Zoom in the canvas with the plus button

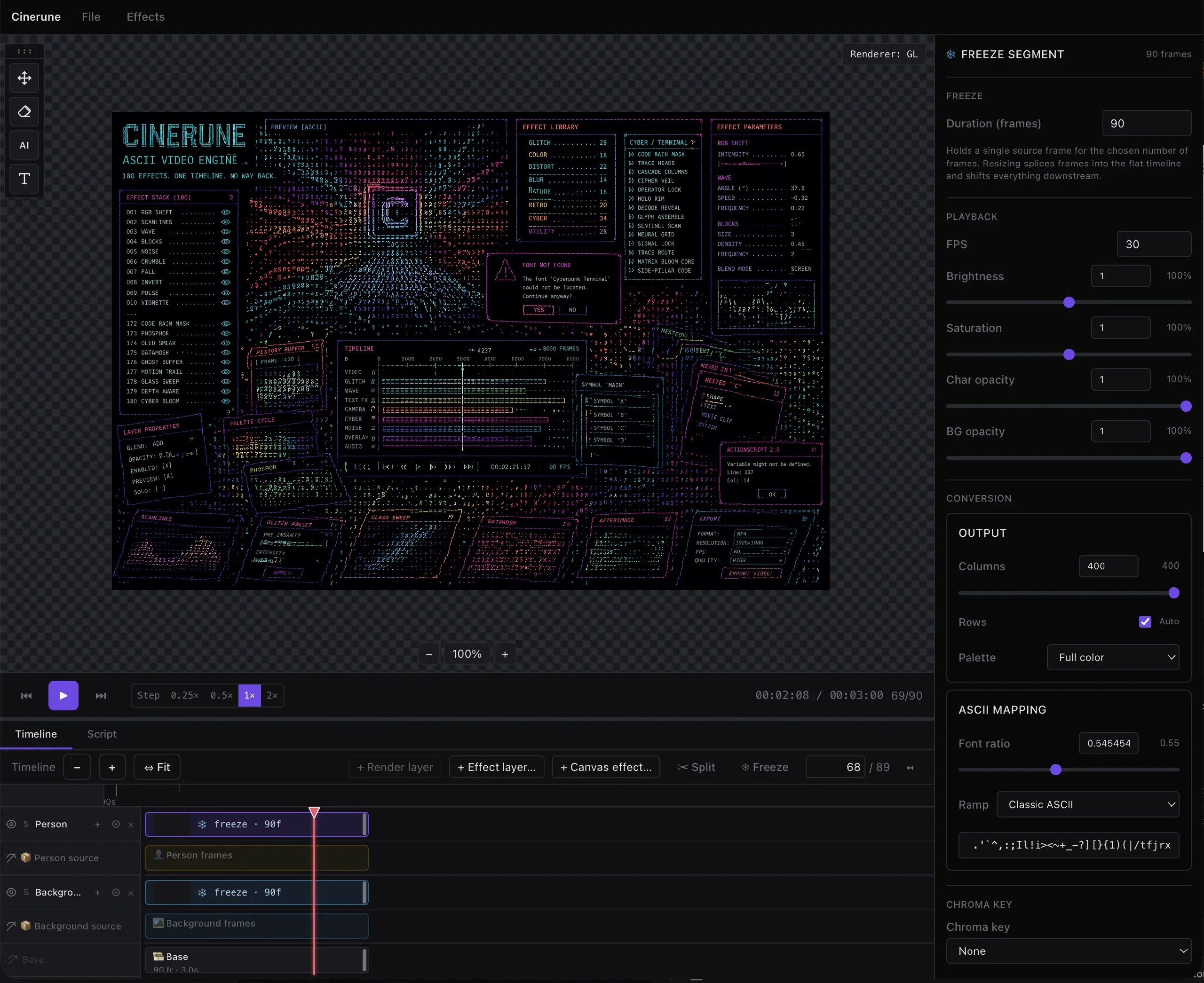click(505, 654)
